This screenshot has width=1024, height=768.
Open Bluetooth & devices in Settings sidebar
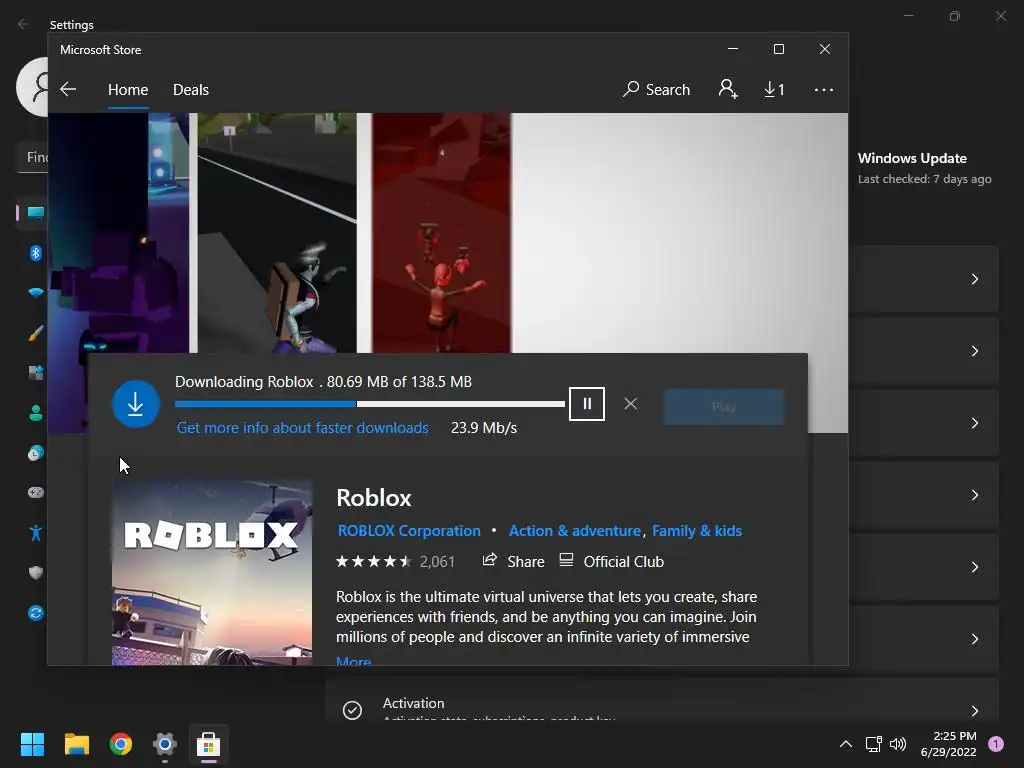[36, 253]
